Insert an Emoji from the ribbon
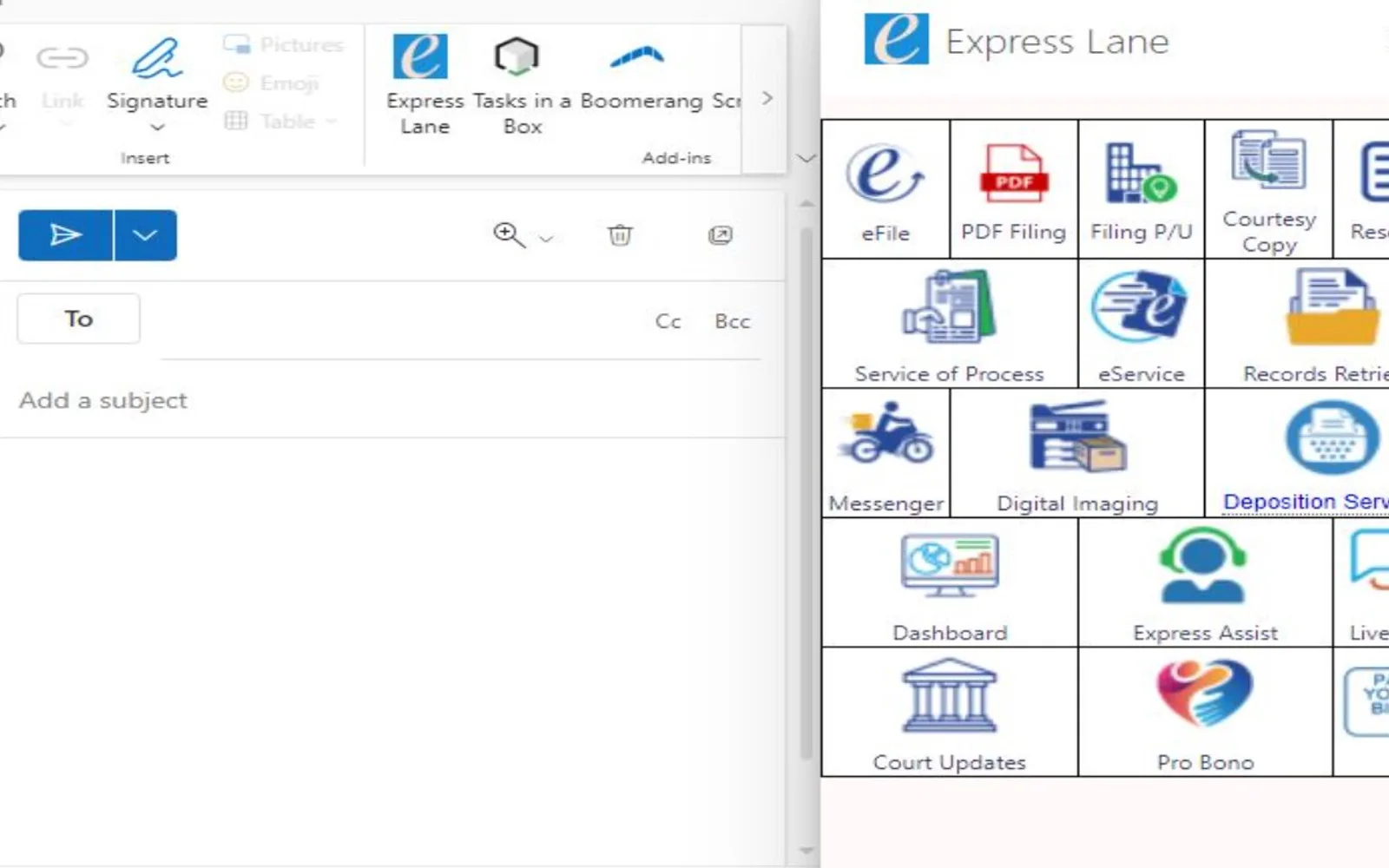Viewport: 1389px width, 868px height. pyautogui.click(x=271, y=82)
